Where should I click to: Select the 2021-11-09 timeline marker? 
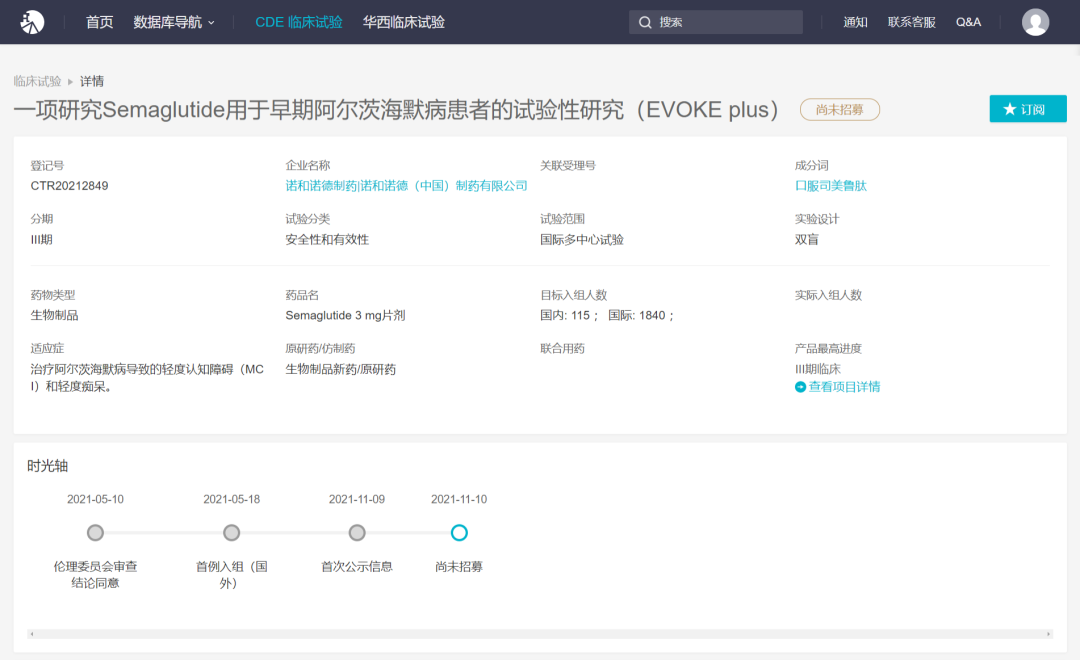click(x=357, y=533)
